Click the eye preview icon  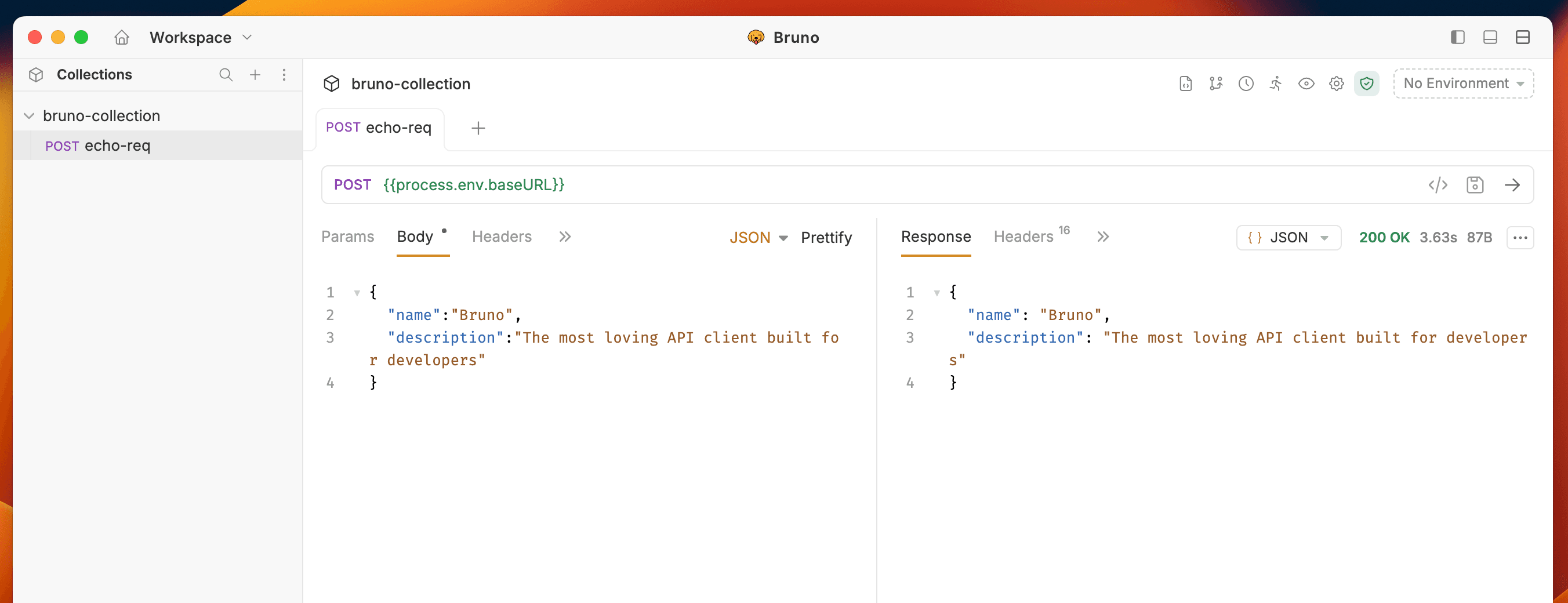pyautogui.click(x=1306, y=83)
